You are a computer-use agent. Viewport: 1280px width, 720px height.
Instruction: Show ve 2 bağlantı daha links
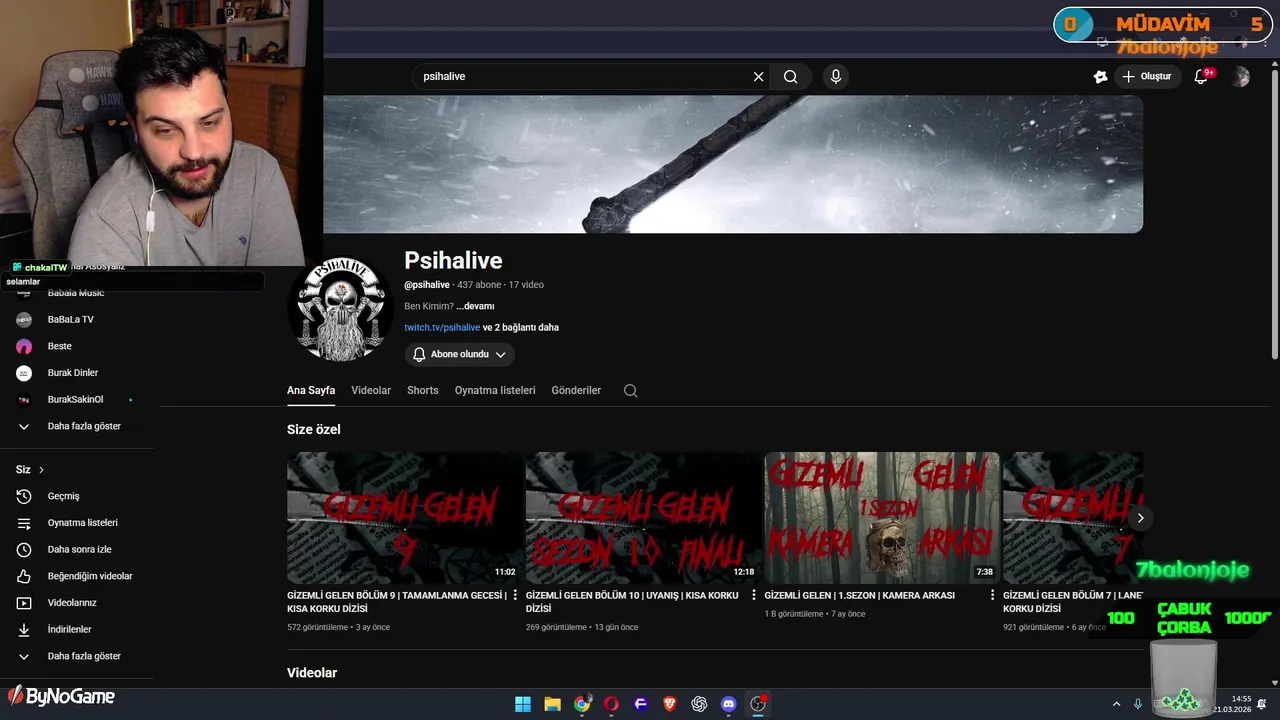521,327
